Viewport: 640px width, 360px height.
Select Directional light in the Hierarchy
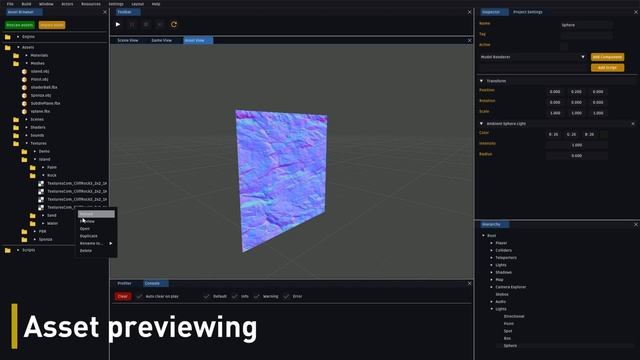coord(514,316)
